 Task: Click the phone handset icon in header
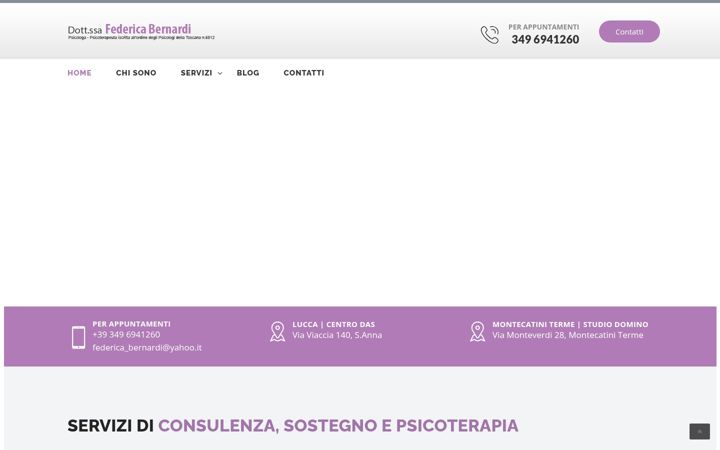pyautogui.click(x=489, y=35)
